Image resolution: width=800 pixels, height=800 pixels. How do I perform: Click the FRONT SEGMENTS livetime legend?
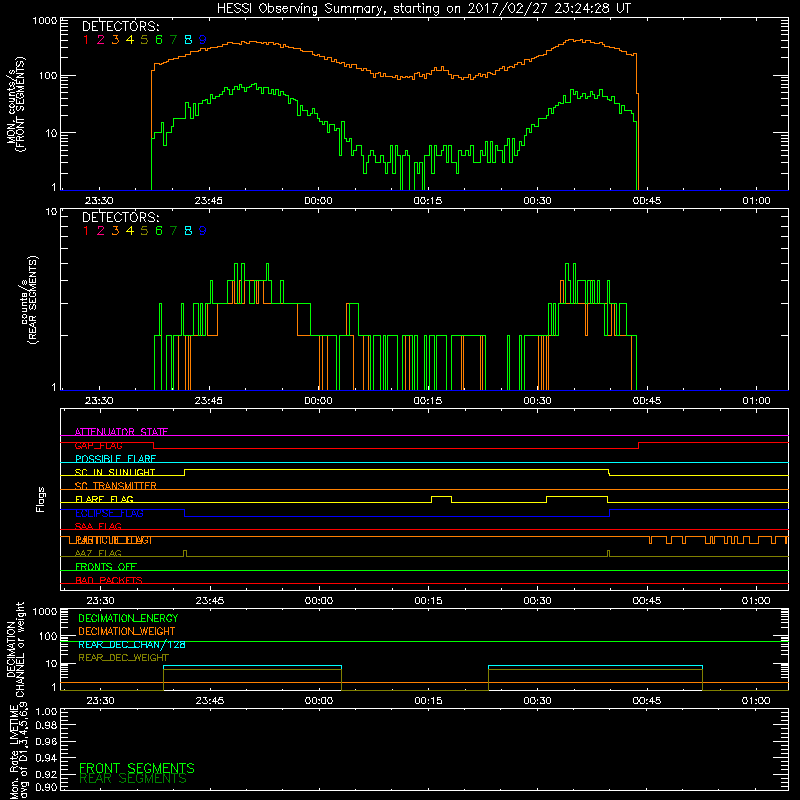pyautogui.click(x=137, y=768)
